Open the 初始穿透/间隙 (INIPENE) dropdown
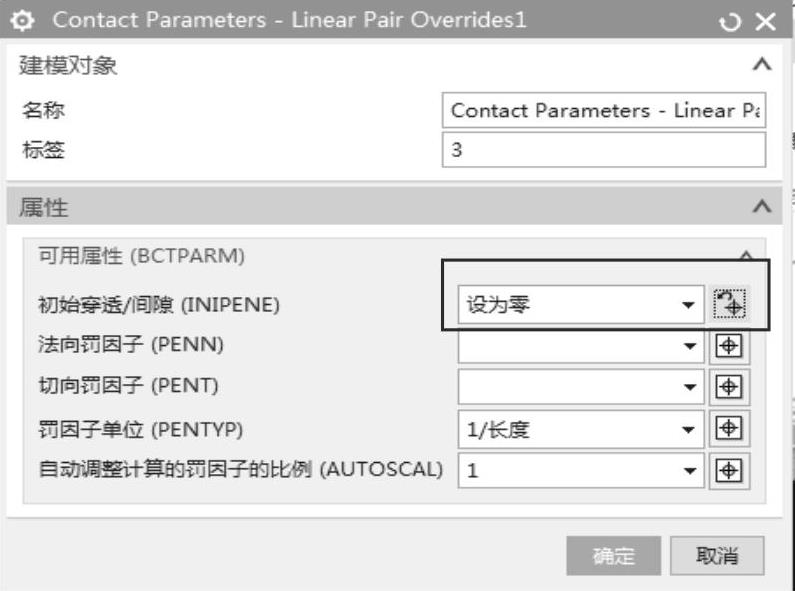 coord(688,304)
